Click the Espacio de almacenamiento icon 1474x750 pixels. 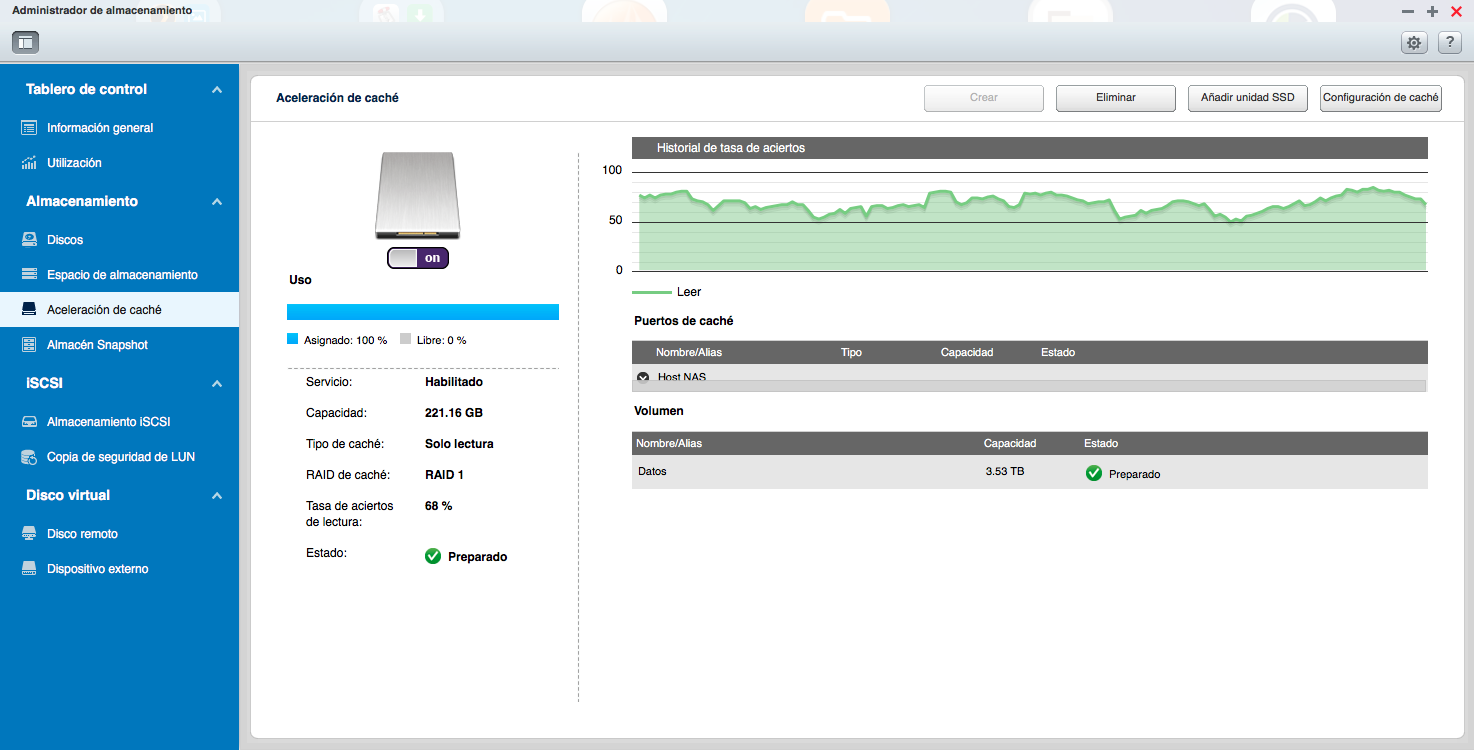click(29, 275)
